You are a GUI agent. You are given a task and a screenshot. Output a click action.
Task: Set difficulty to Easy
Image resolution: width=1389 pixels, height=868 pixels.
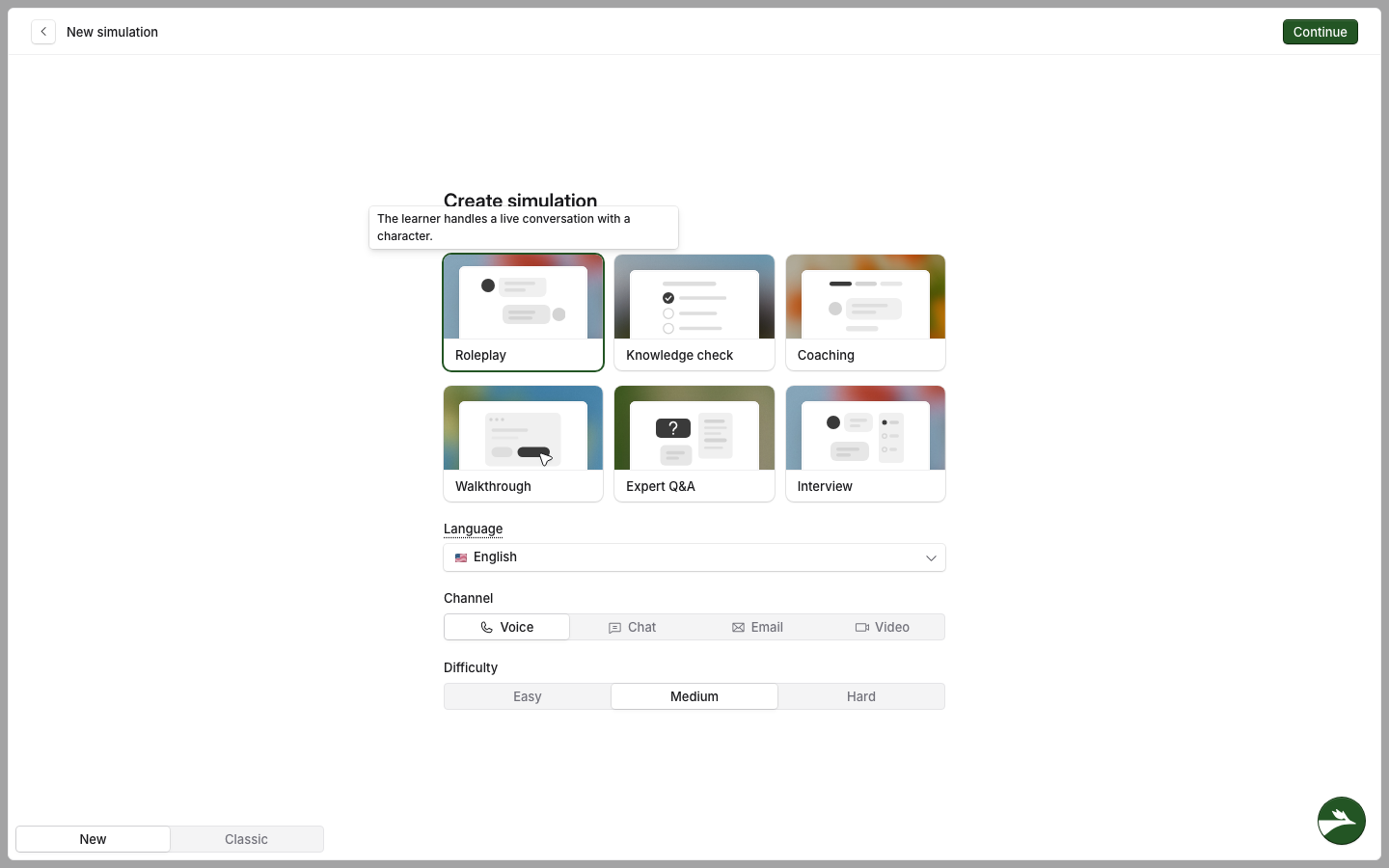pos(528,696)
